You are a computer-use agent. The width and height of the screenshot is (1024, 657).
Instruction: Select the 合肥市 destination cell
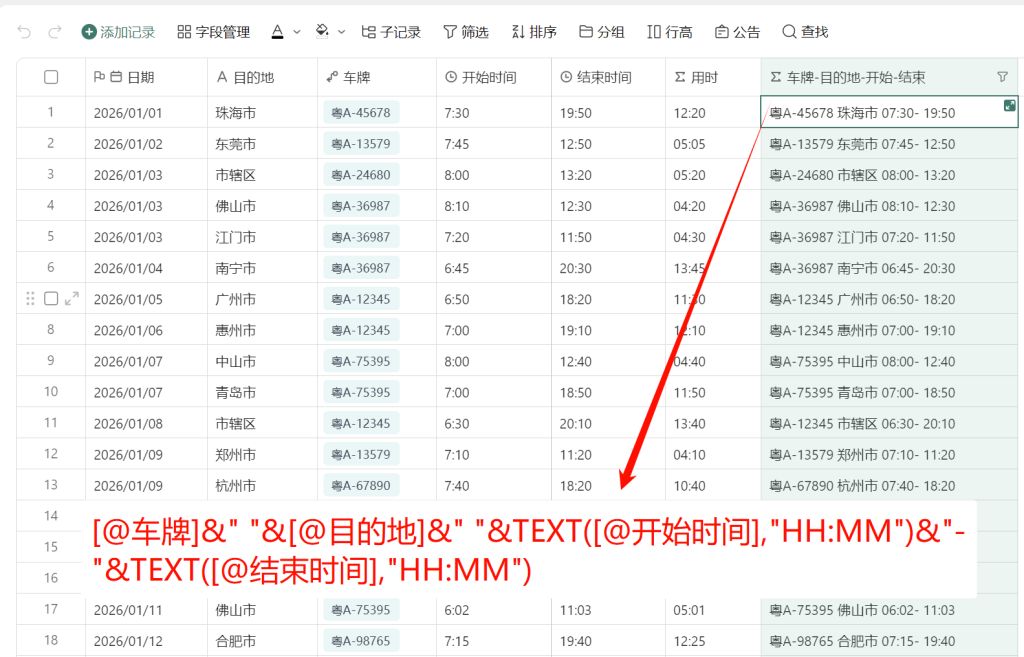pyautogui.click(x=263, y=641)
